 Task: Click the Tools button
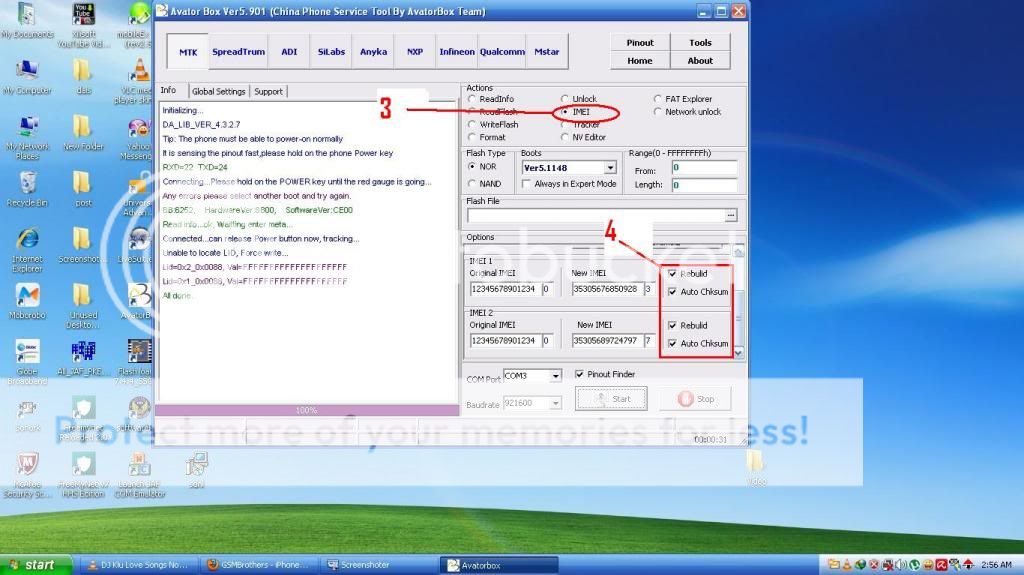coord(700,42)
